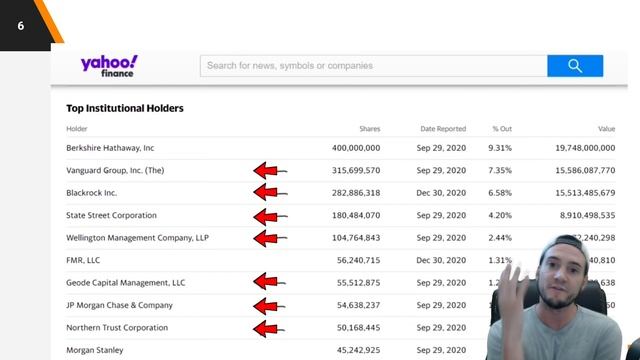Select State Street Corporation holder name

pyautogui.click(x=111, y=215)
